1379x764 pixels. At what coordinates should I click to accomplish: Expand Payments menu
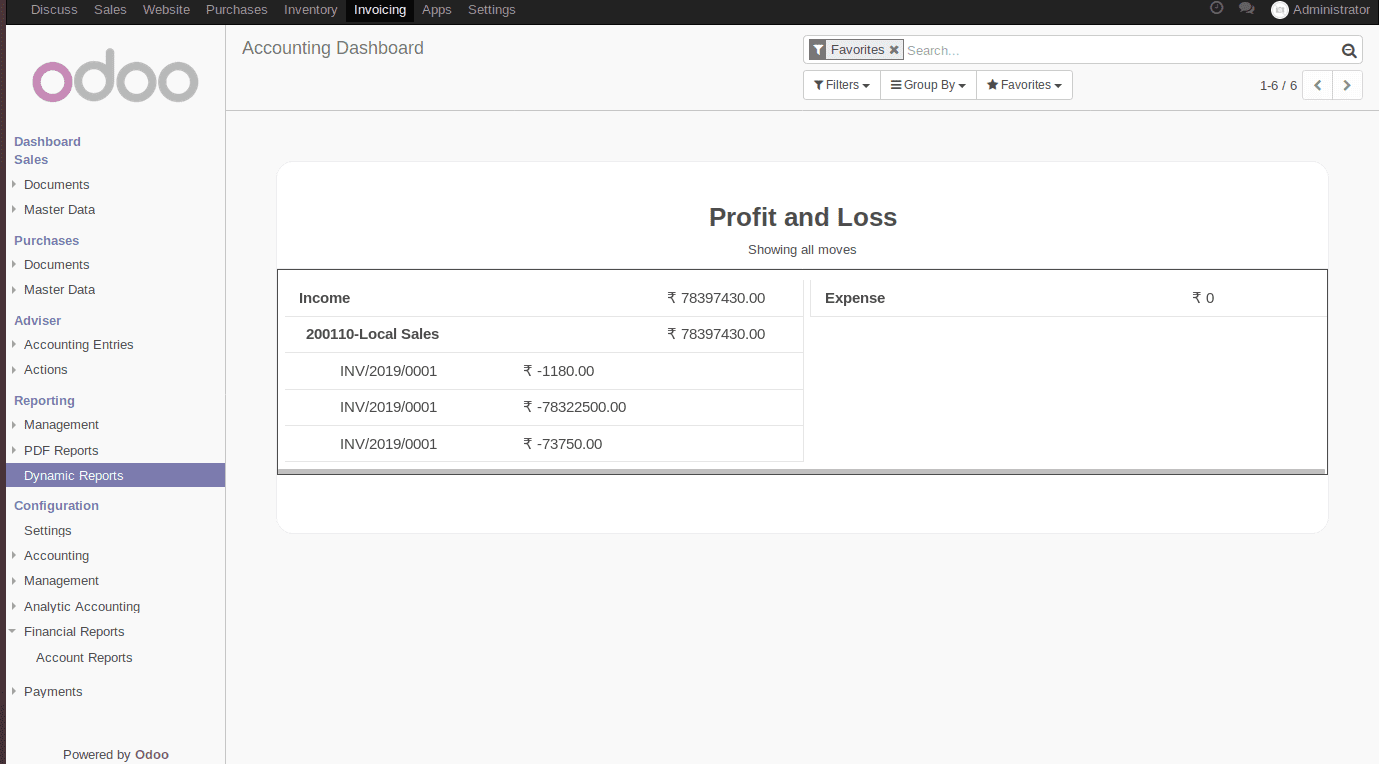tap(53, 692)
